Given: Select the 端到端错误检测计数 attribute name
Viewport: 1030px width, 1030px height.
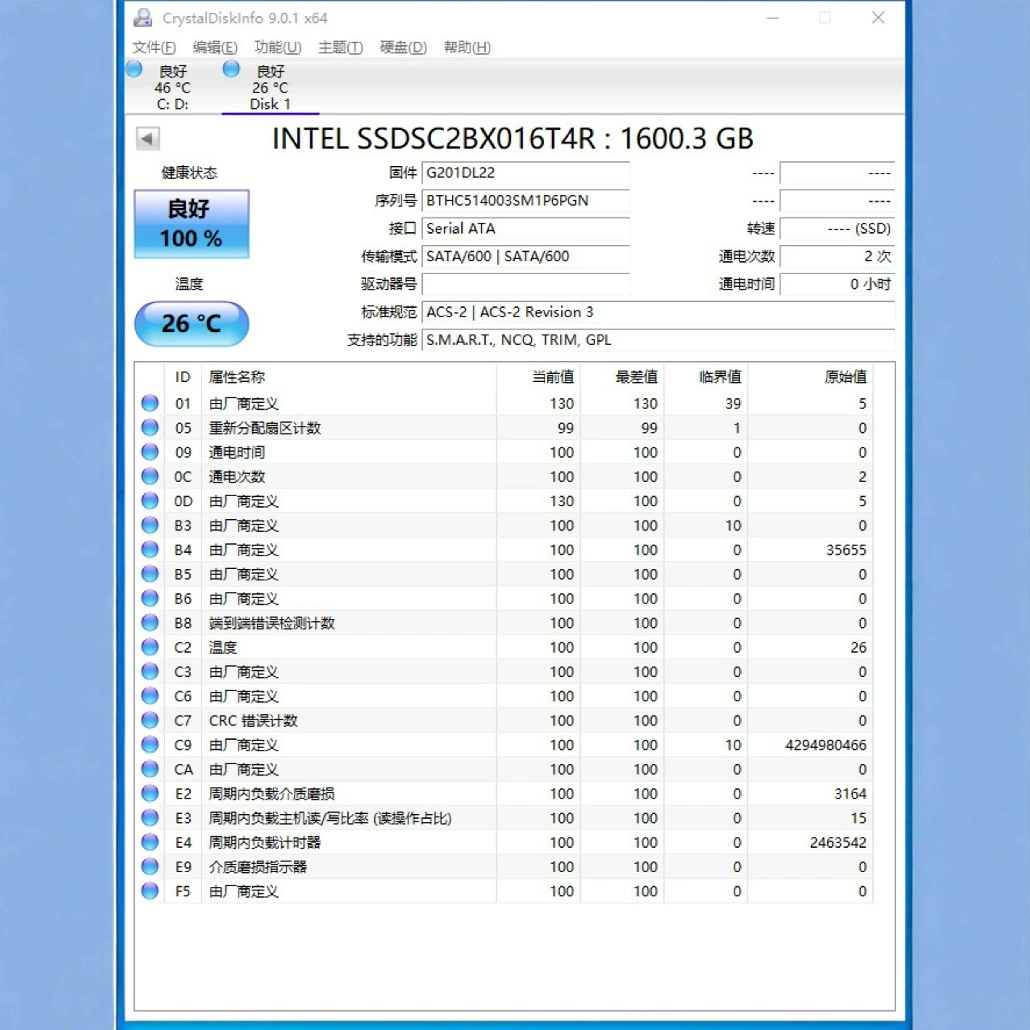Looking at the screenshot, I should tap(272, 623).
